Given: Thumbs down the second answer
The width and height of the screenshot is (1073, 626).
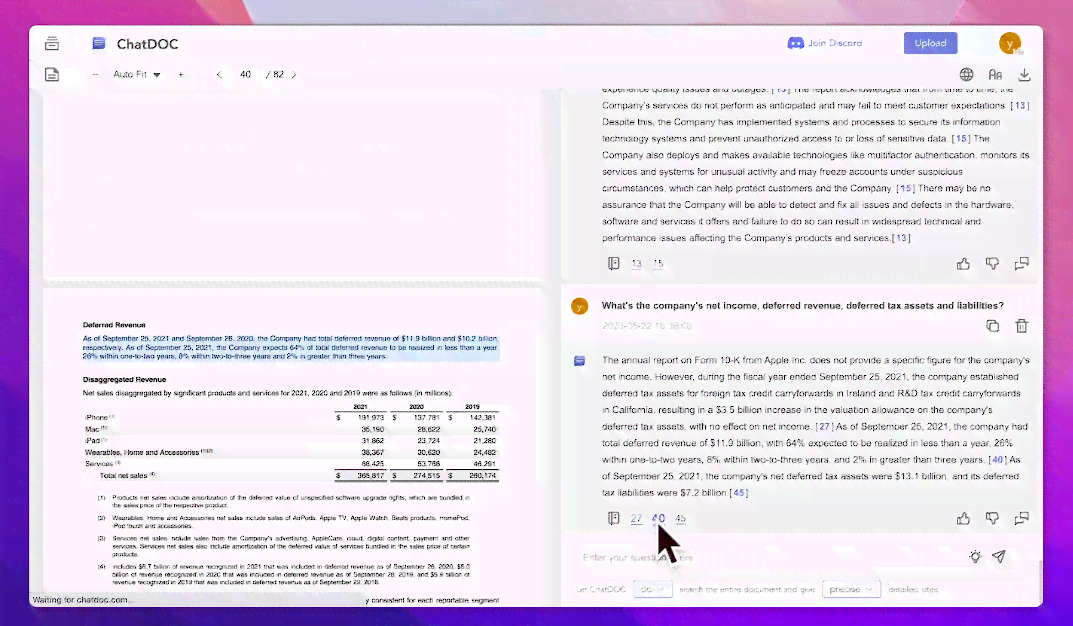Looking at the screenshot, I should coord(992,519).
